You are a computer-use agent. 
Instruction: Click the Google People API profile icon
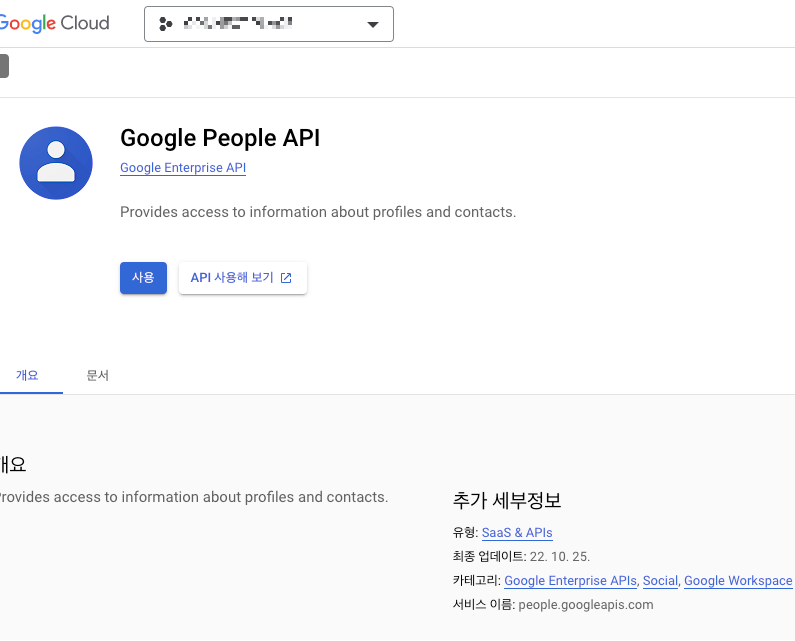56,163
